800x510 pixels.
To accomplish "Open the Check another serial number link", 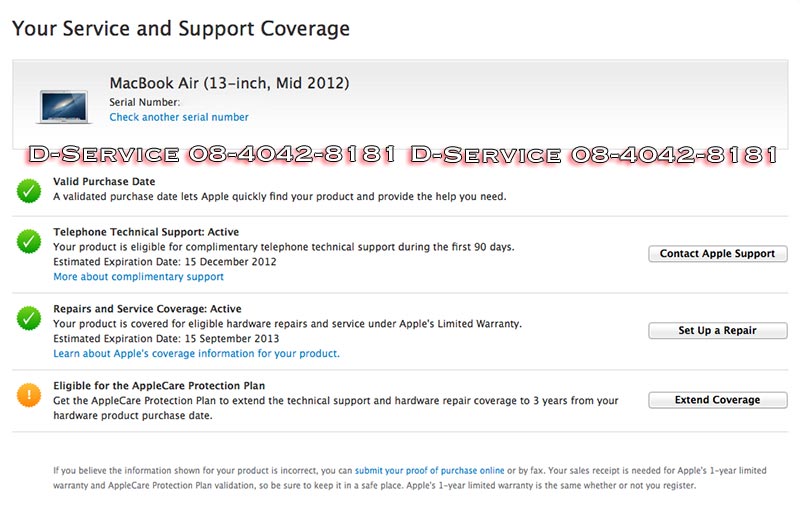I will tap(179, 118).
